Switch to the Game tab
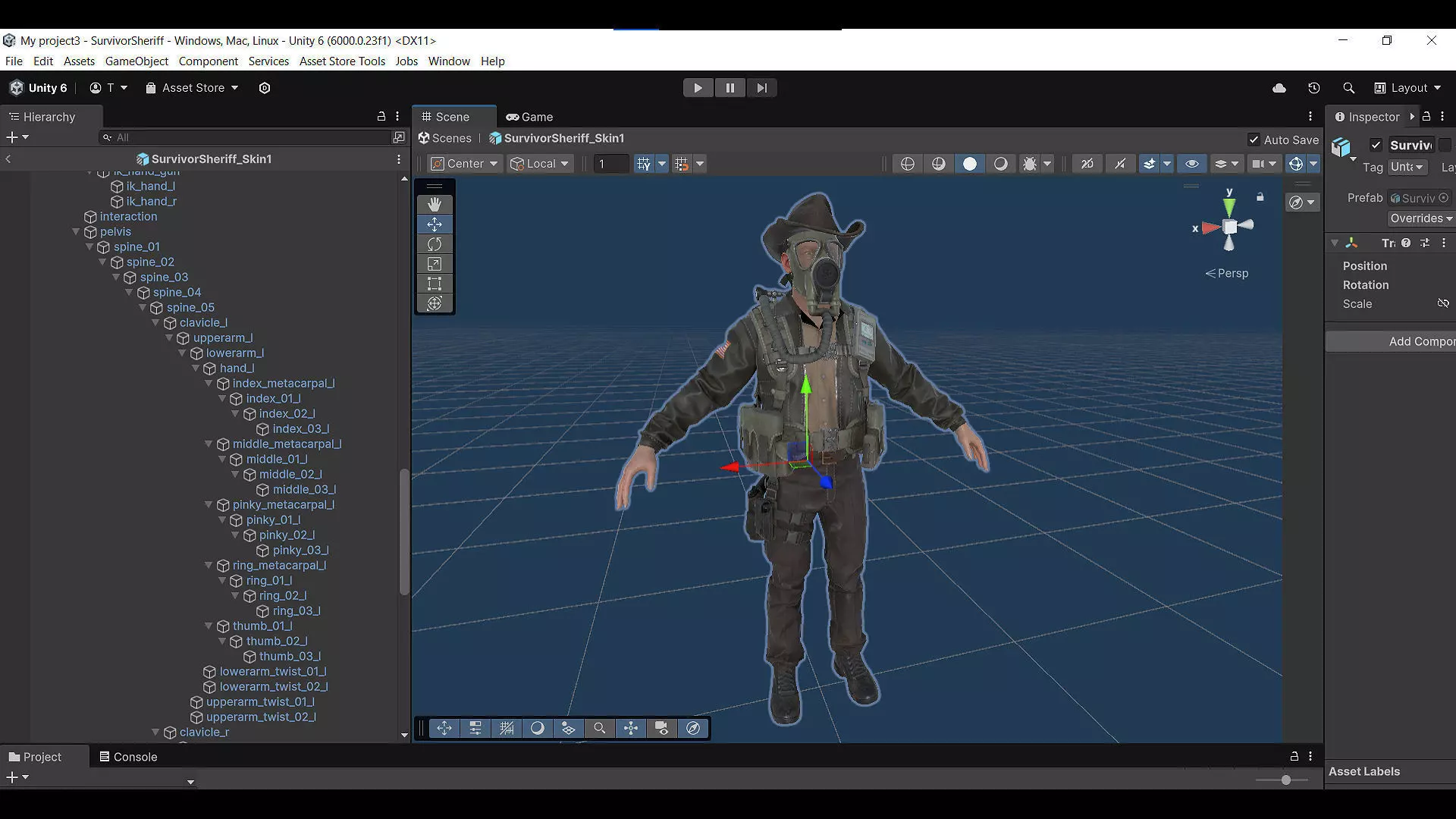The height and width of the screenshot is (819, 1456). pos(529,117)
